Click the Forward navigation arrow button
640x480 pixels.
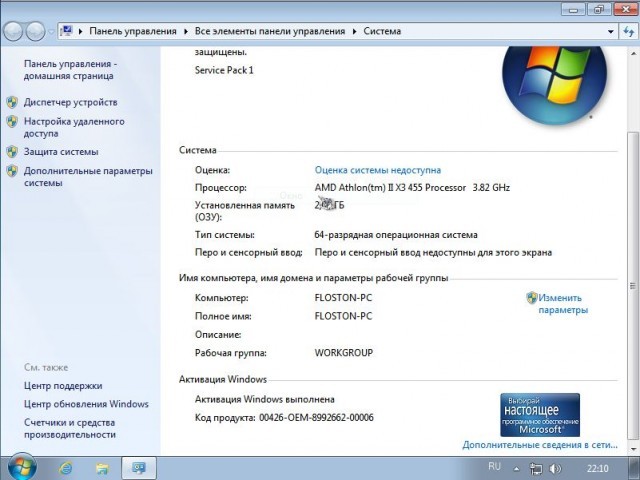35,31
